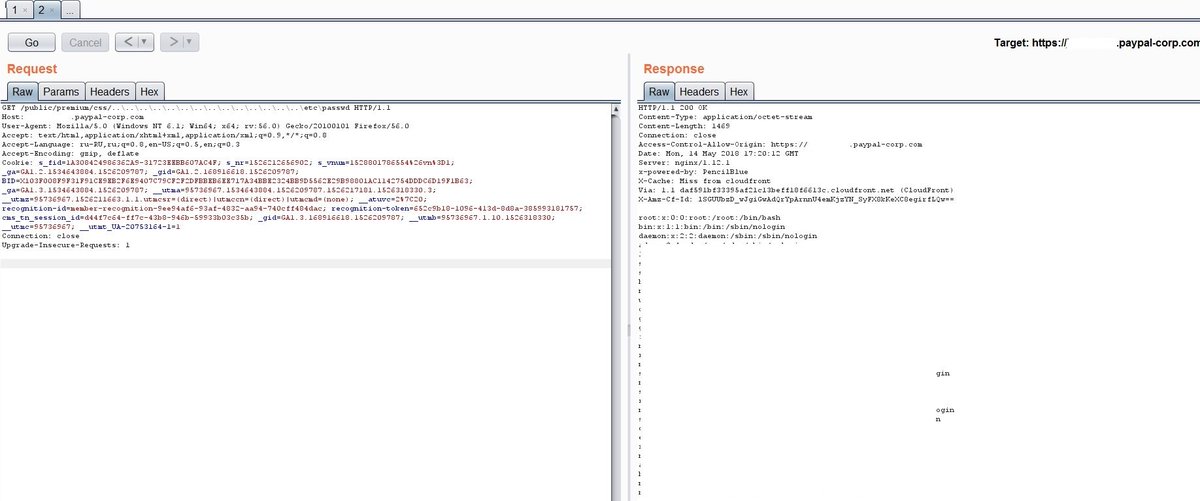Go forward in history with the > arrow
The image size is (1200, 501).
tap(171, 42)
